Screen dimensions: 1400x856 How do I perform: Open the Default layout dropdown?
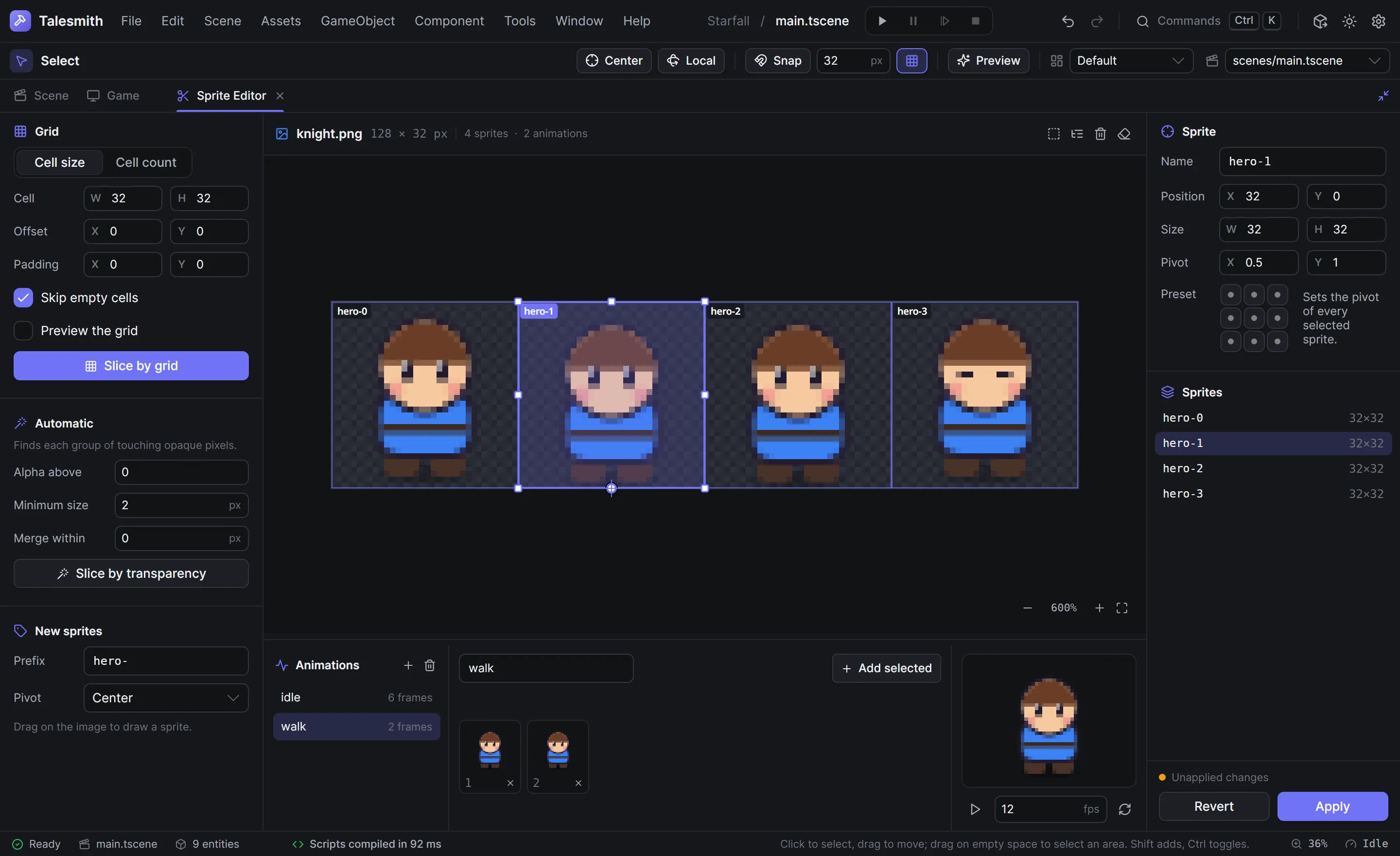tap(1131, 61)
